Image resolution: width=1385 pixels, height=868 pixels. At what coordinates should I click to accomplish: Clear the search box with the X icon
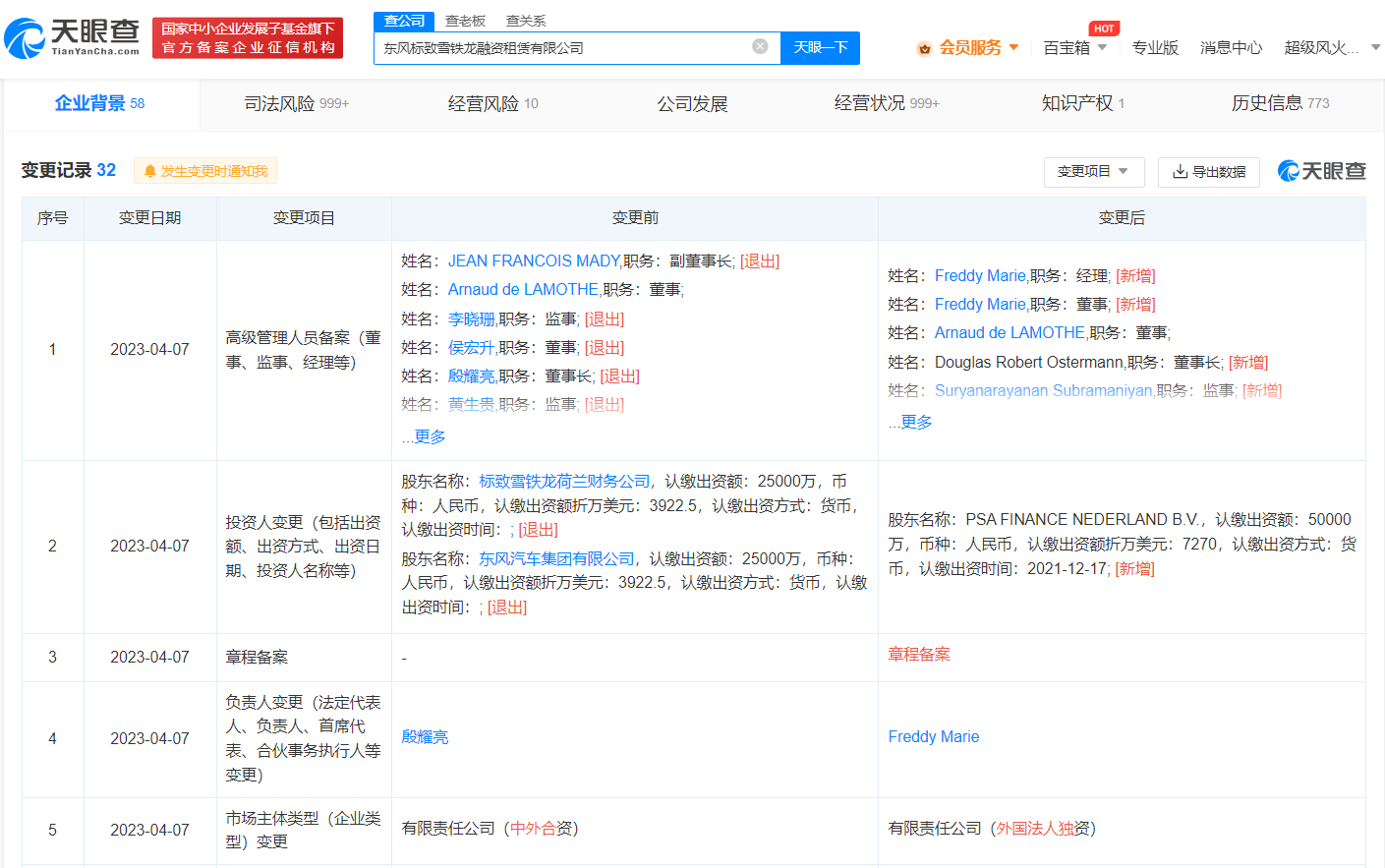(760, 46)
